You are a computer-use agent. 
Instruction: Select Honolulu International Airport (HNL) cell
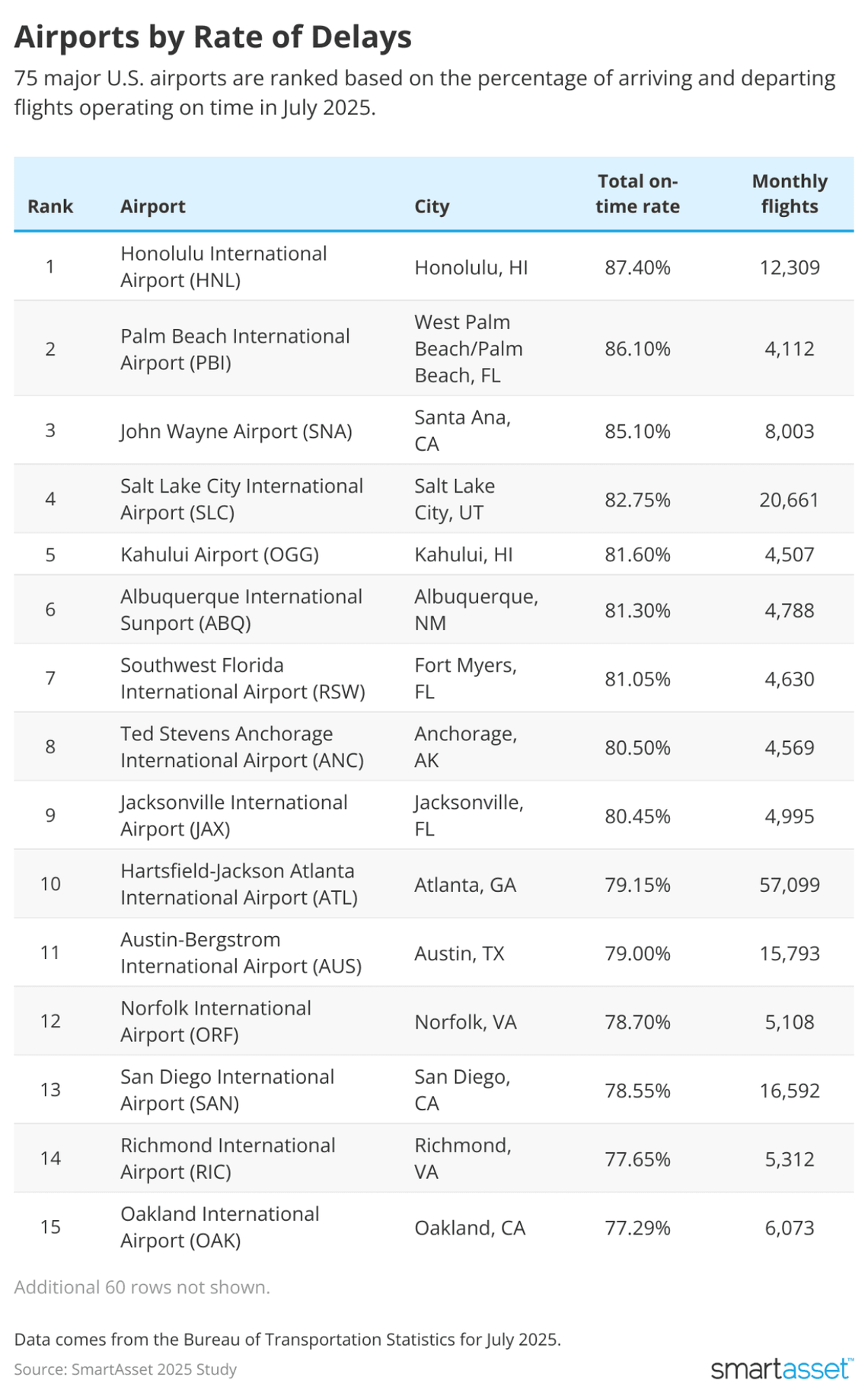(x=224, y=267)
